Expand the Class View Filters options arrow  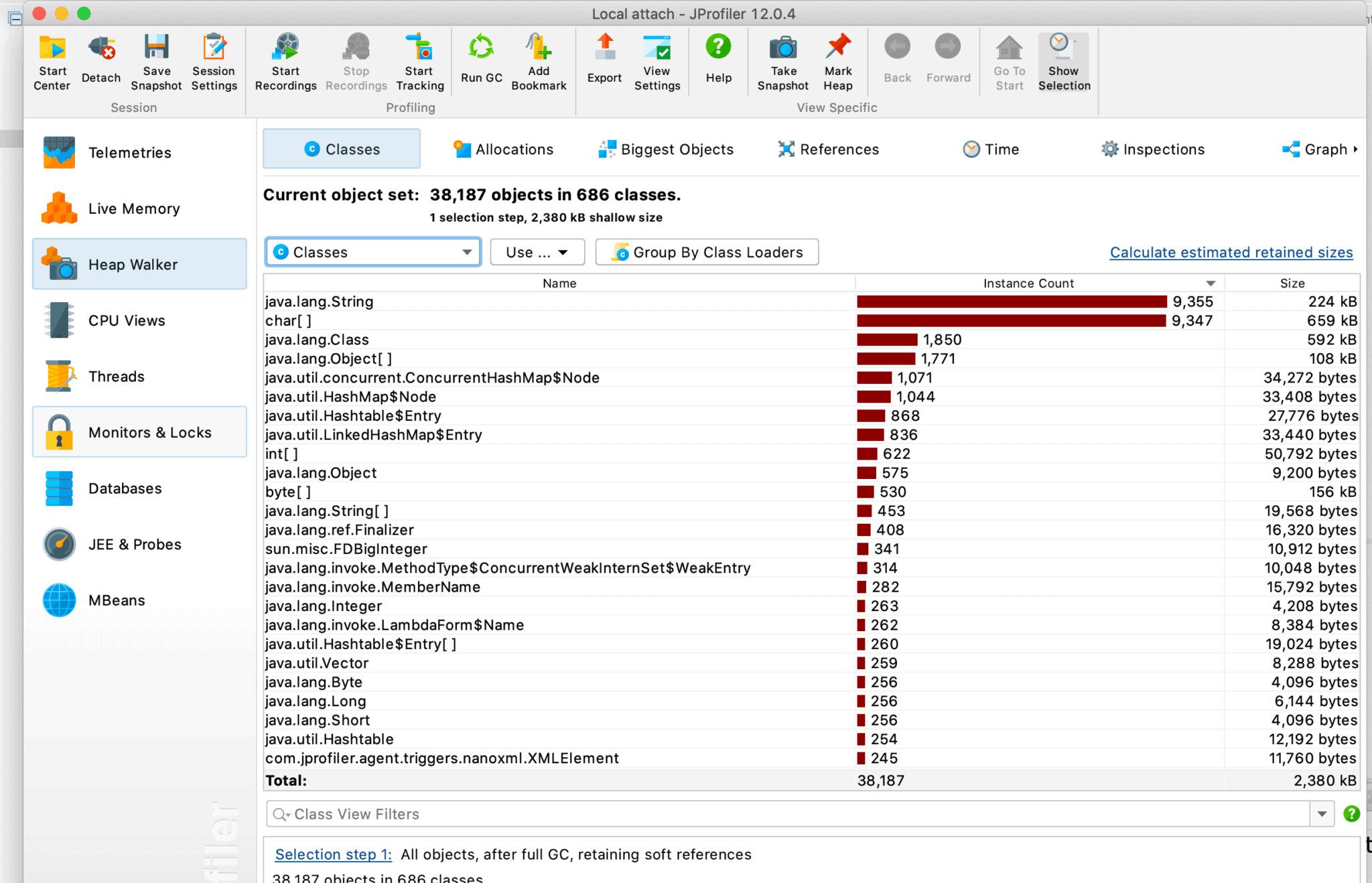coord(1322,813)
